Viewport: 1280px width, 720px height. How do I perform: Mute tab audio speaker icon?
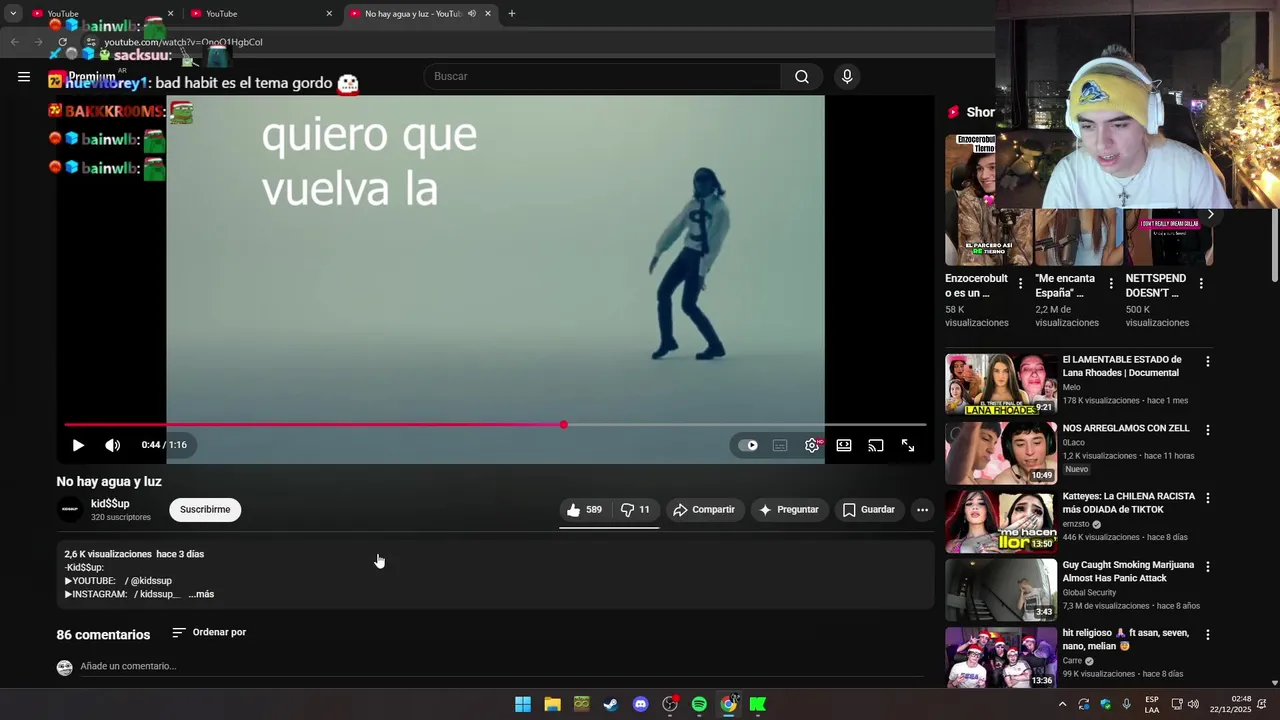(x=472, y=14)
